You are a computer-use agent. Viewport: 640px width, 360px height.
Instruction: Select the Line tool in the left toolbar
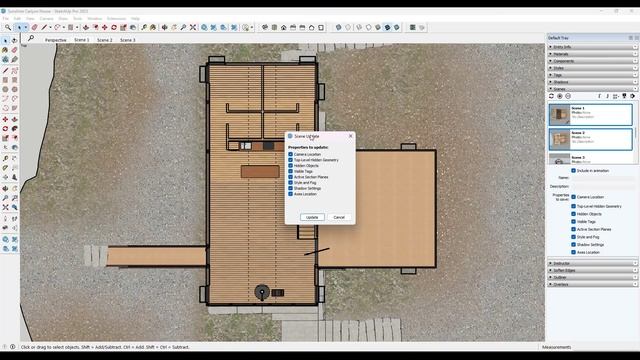tap(5, 71)
